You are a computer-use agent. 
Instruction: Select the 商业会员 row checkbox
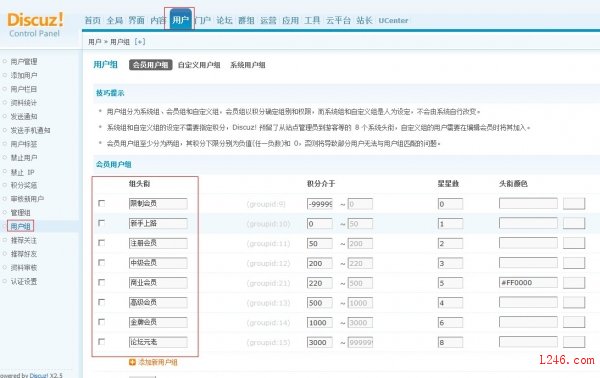coord(101,282)
